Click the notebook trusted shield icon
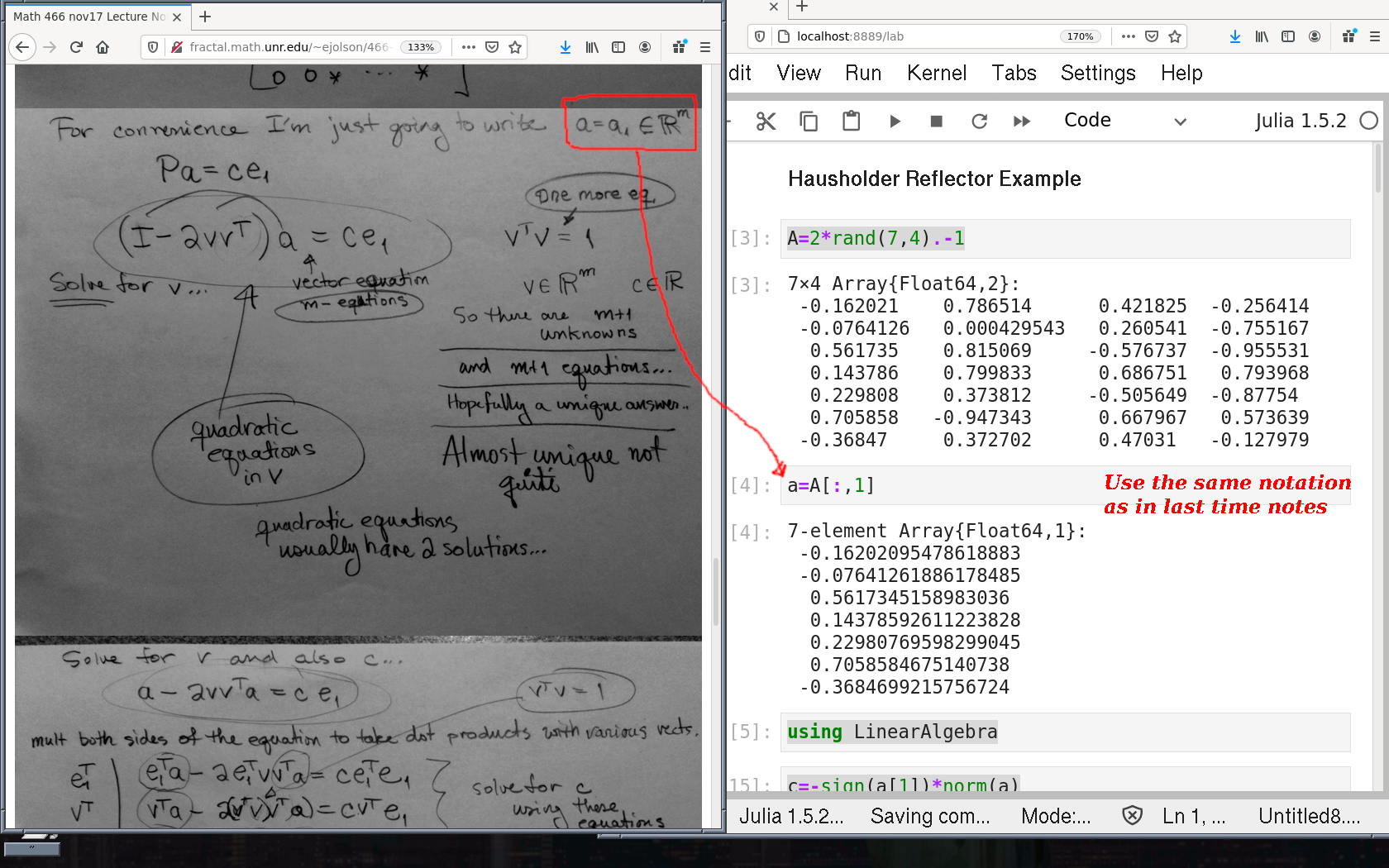1389x868 pixels. pyautogui.click(x=1132, y=816)
